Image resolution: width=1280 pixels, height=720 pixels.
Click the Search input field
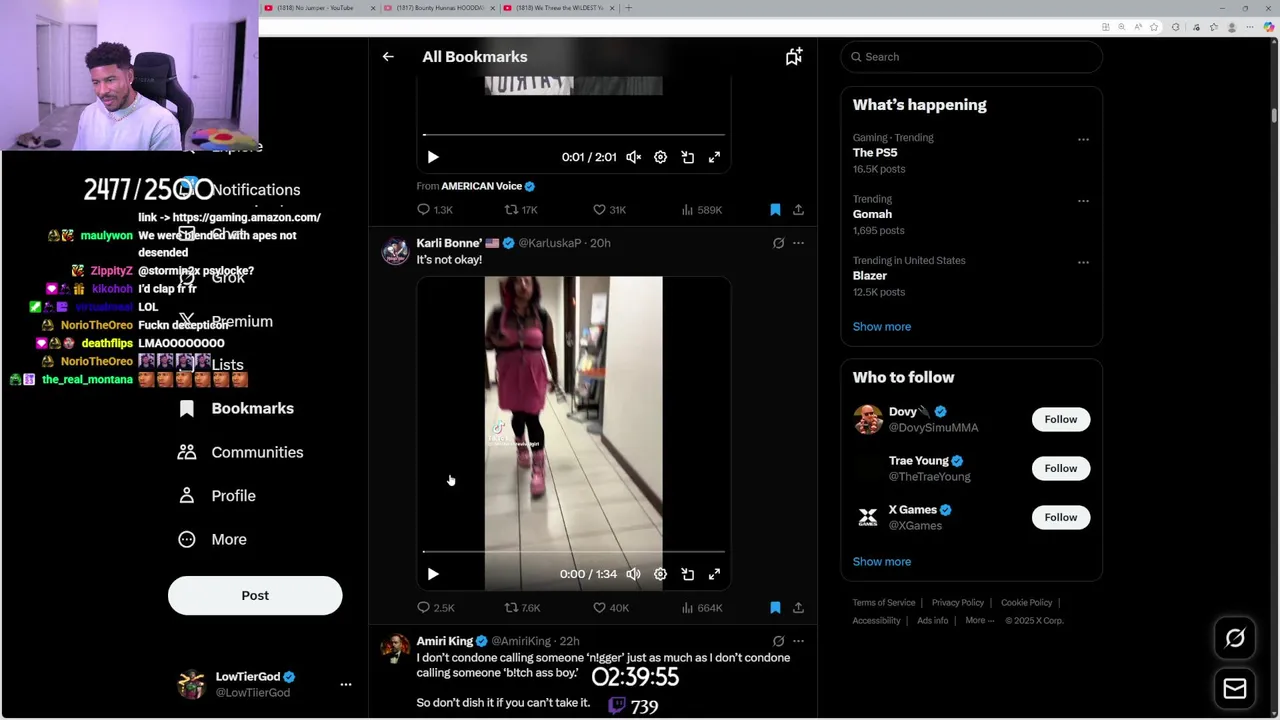[971, 57]
